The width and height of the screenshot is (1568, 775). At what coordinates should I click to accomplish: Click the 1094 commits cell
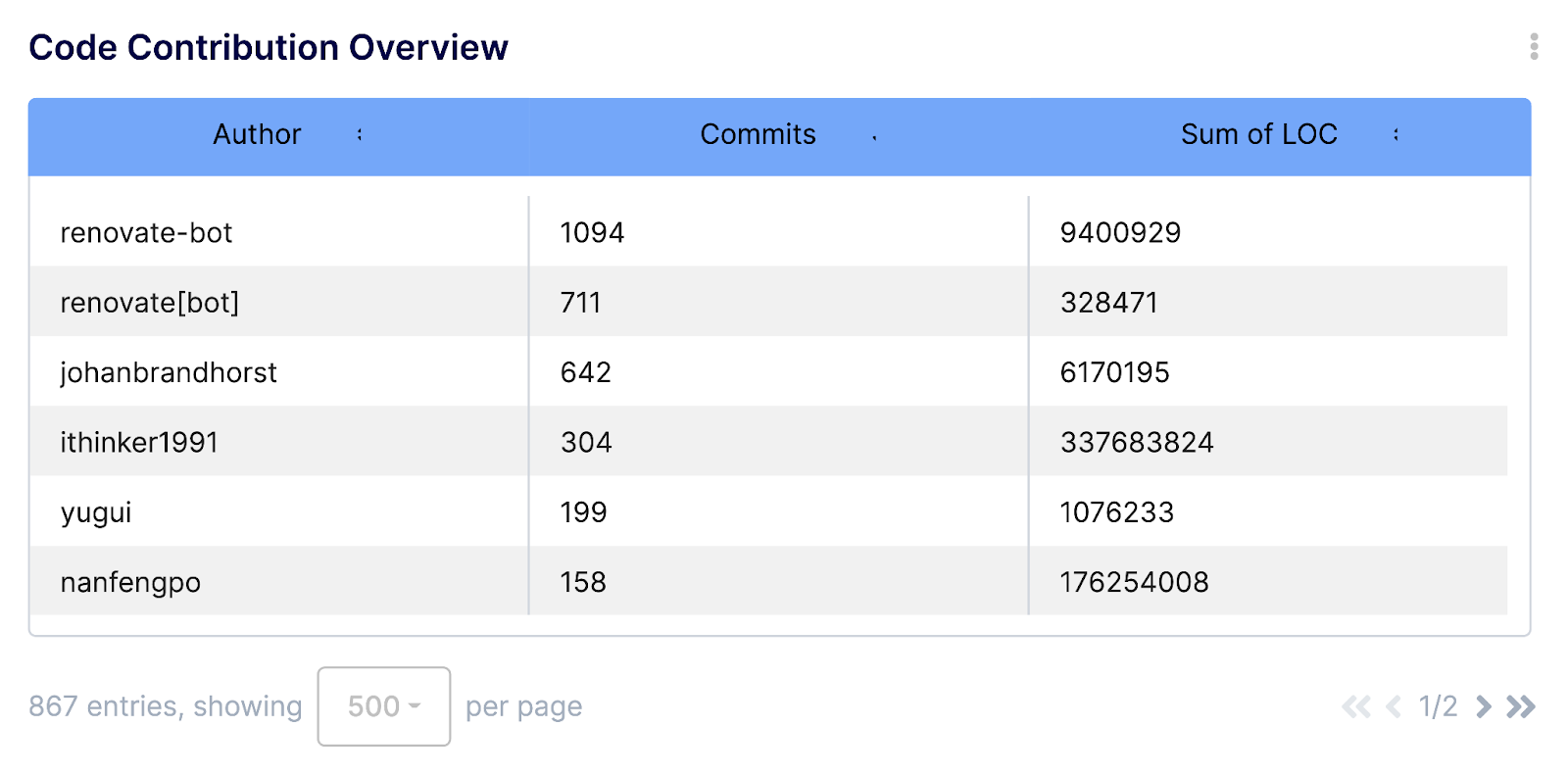pyautogui.click(x=592, y=232)
